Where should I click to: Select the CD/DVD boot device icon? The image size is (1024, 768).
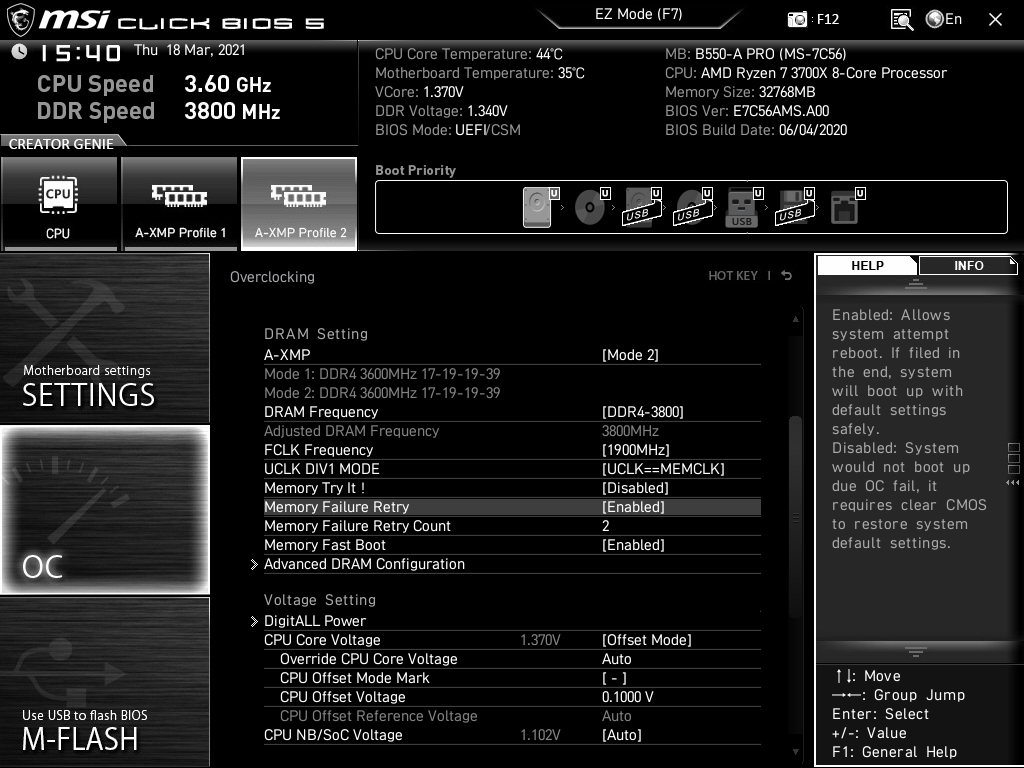tap(592, 207)
